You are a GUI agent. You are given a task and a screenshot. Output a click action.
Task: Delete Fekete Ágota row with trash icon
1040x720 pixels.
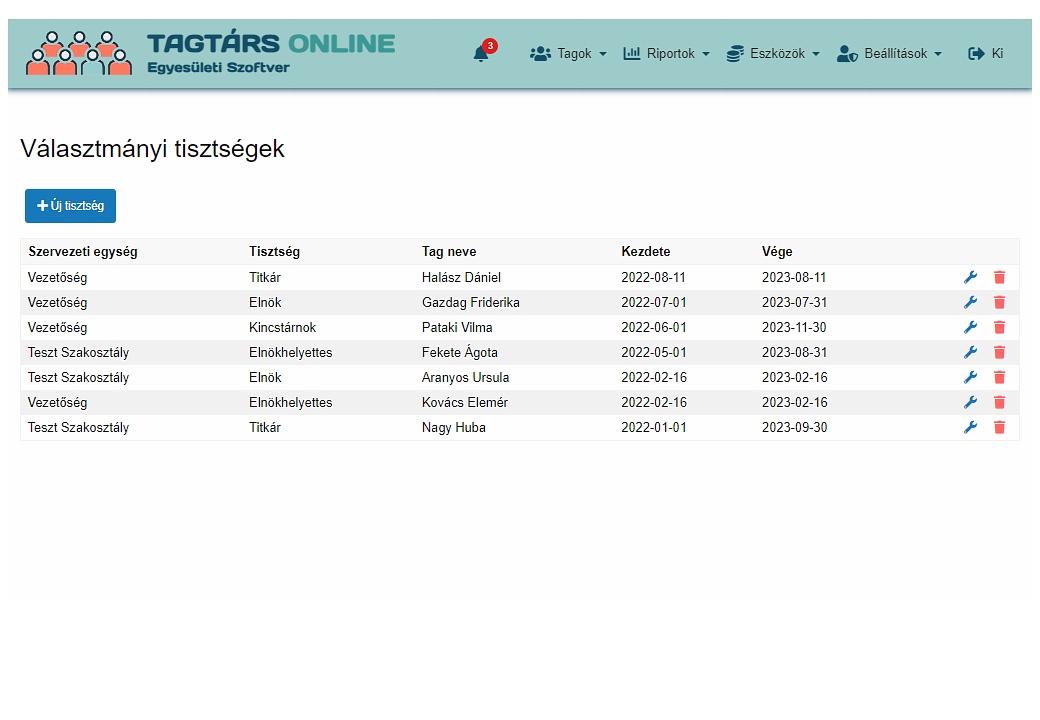point(1000,352)
